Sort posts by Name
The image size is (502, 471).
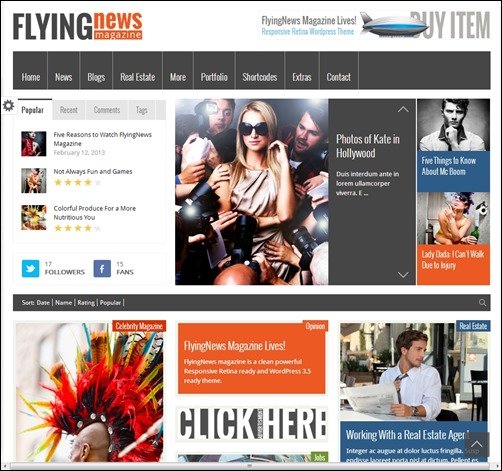(x=63, y=303)
